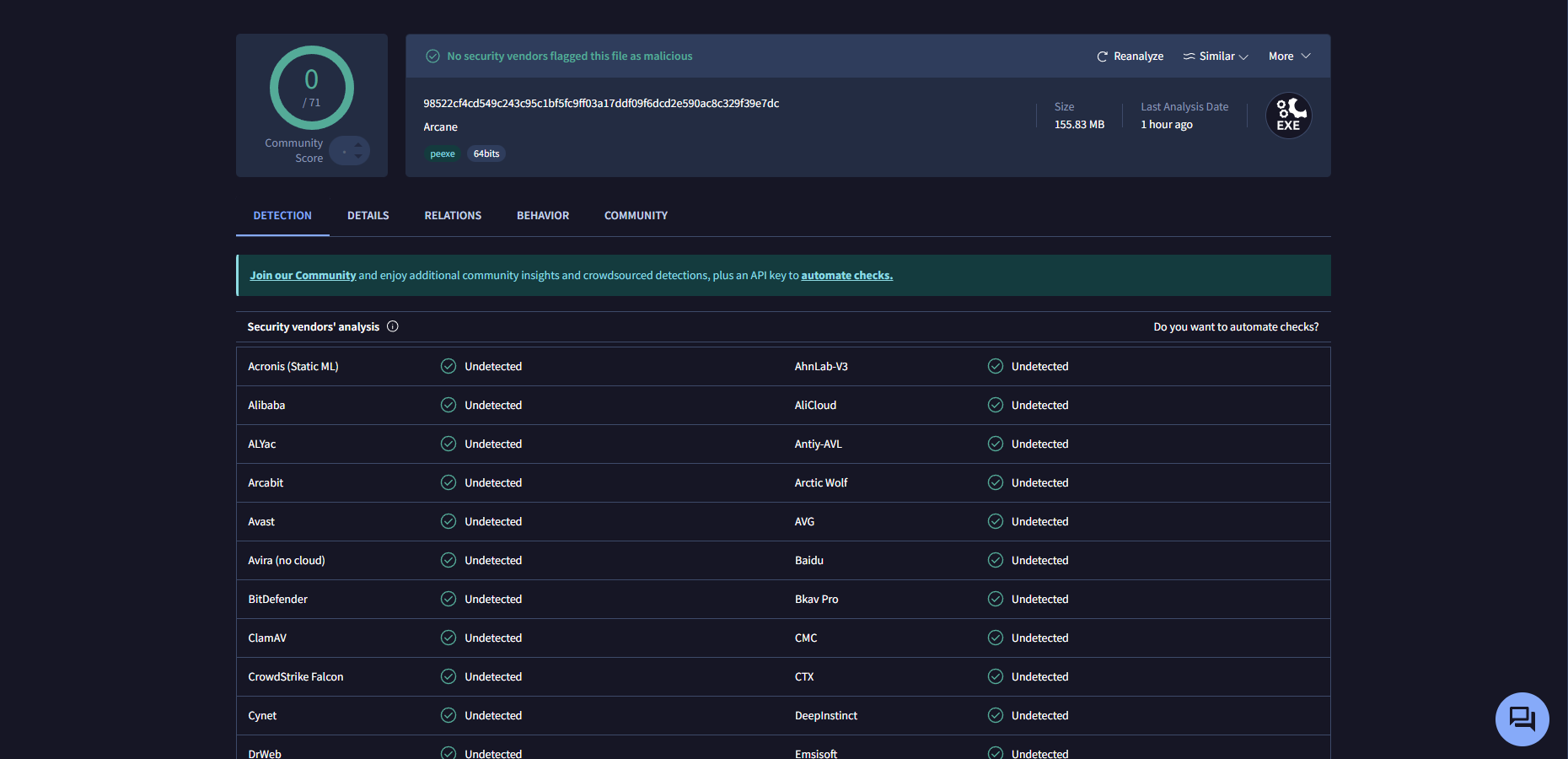The height and width of the screenshot is (759, 1568).
Task: Click the green flag-status checkmark in the banner
Action: pyautogui.click(x=432, y=56)
